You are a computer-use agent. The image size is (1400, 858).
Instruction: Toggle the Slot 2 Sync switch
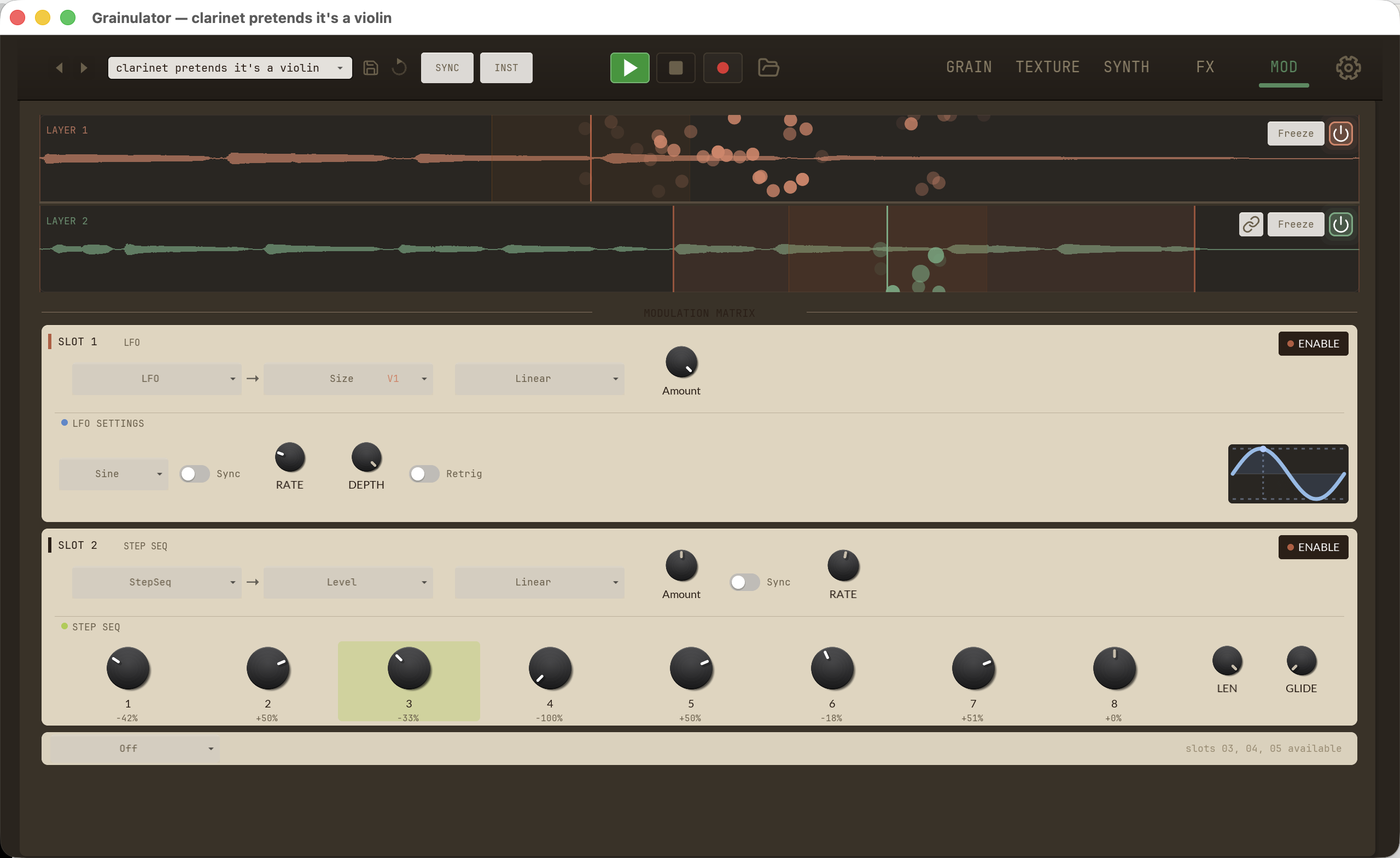[744, 582]
